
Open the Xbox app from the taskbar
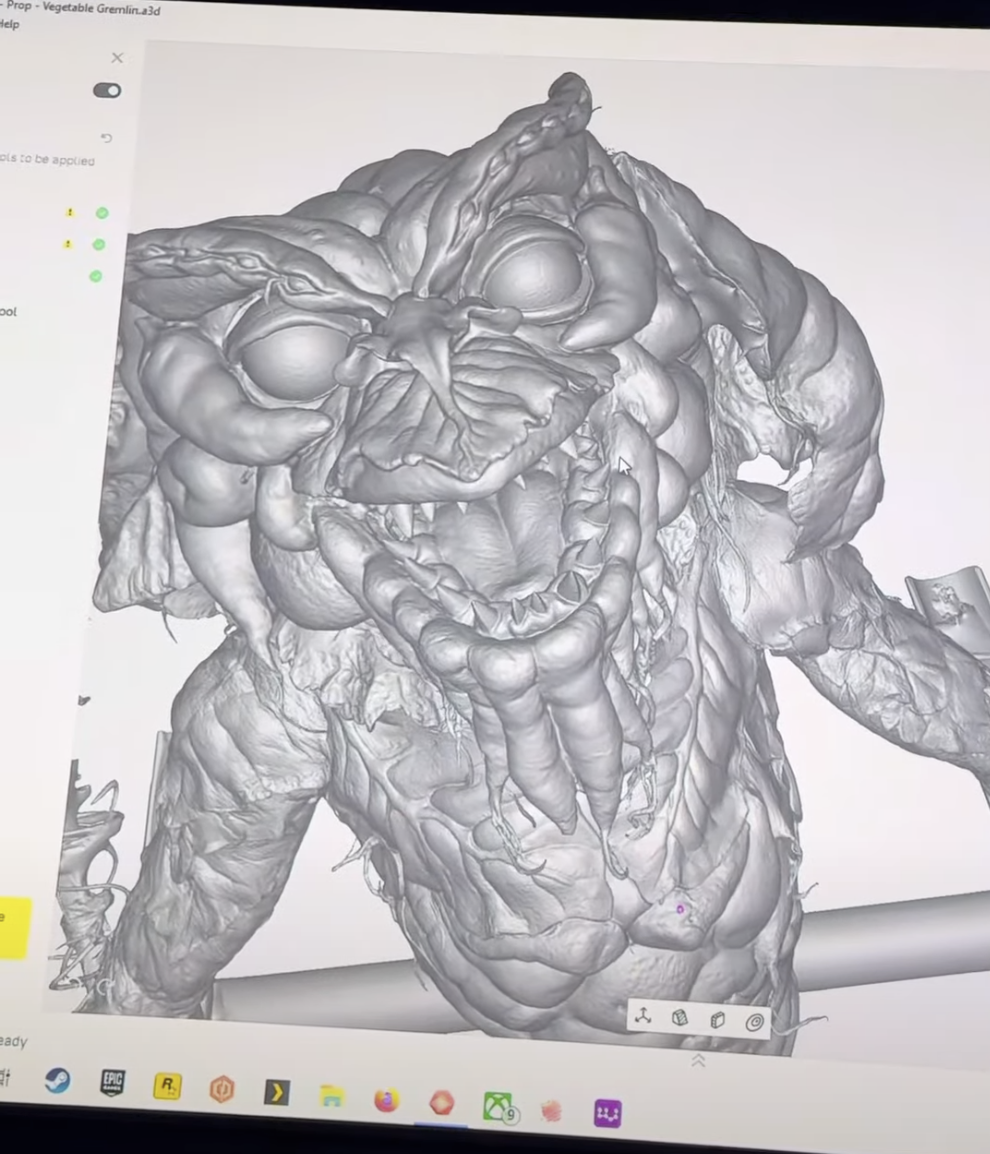pos(497,1110)
